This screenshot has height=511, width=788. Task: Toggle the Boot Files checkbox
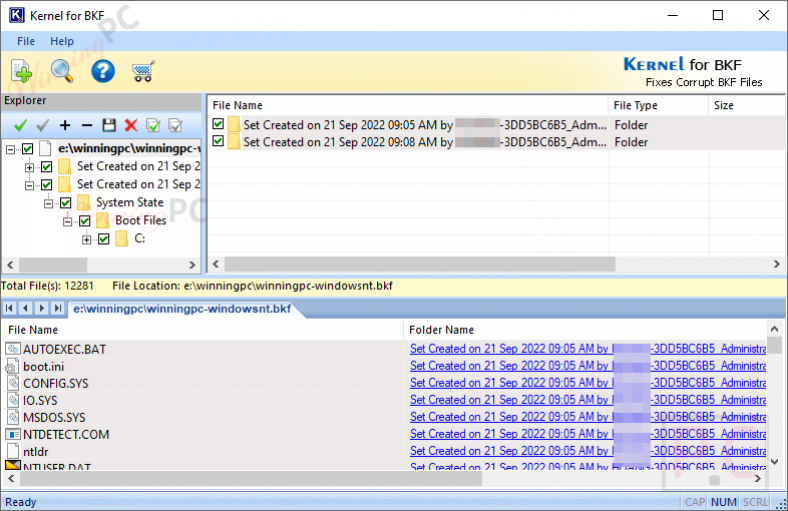85,221
